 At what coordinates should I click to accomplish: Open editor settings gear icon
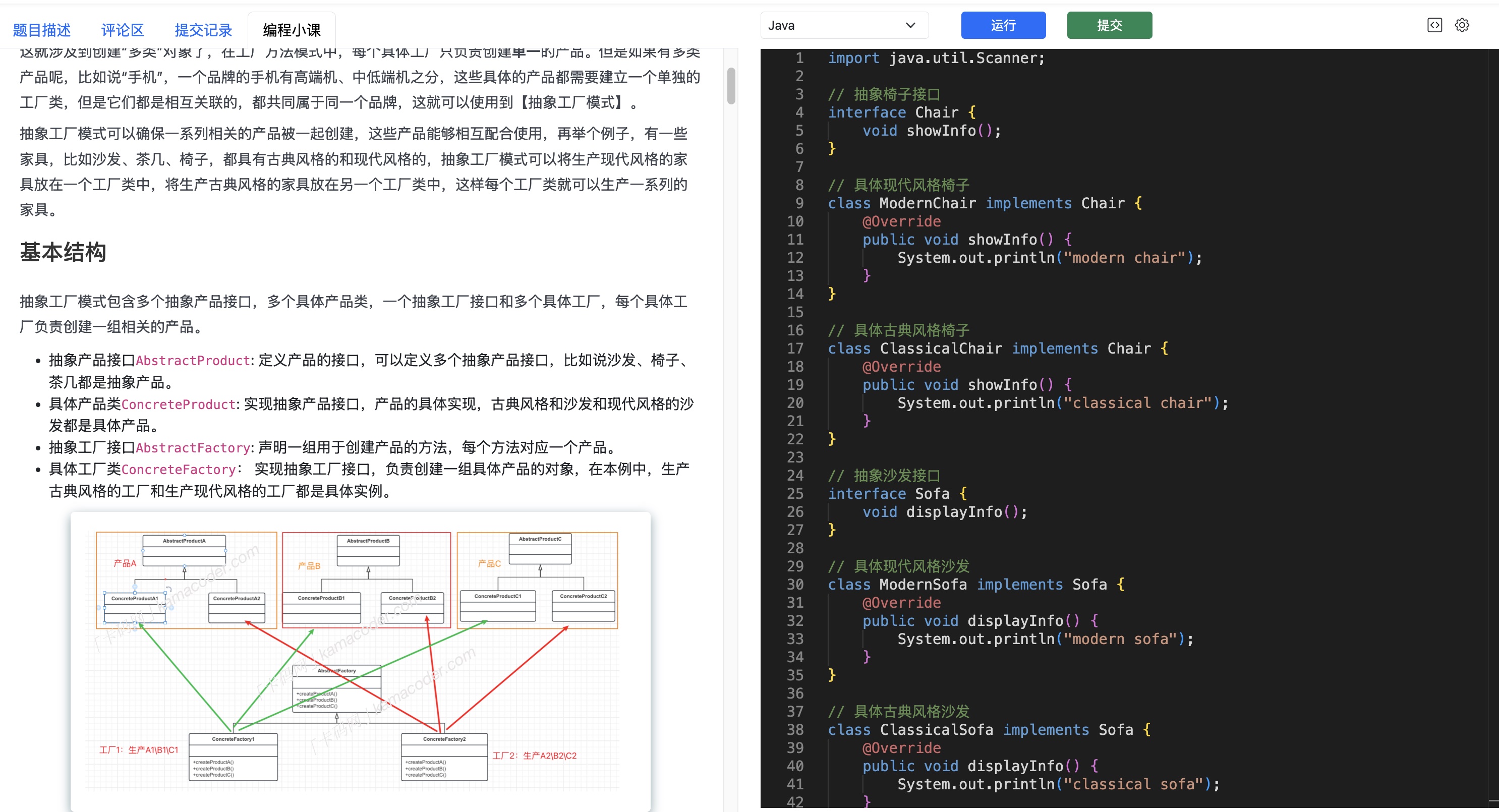coord(1462,25)
